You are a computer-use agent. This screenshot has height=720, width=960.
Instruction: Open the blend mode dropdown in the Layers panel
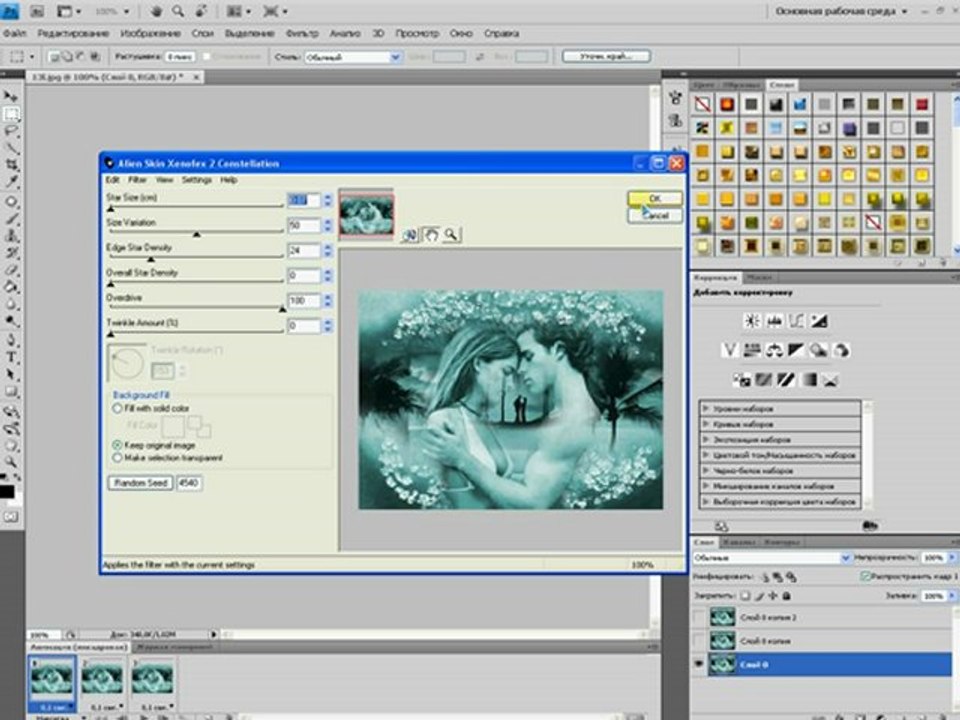click(771, 558)
